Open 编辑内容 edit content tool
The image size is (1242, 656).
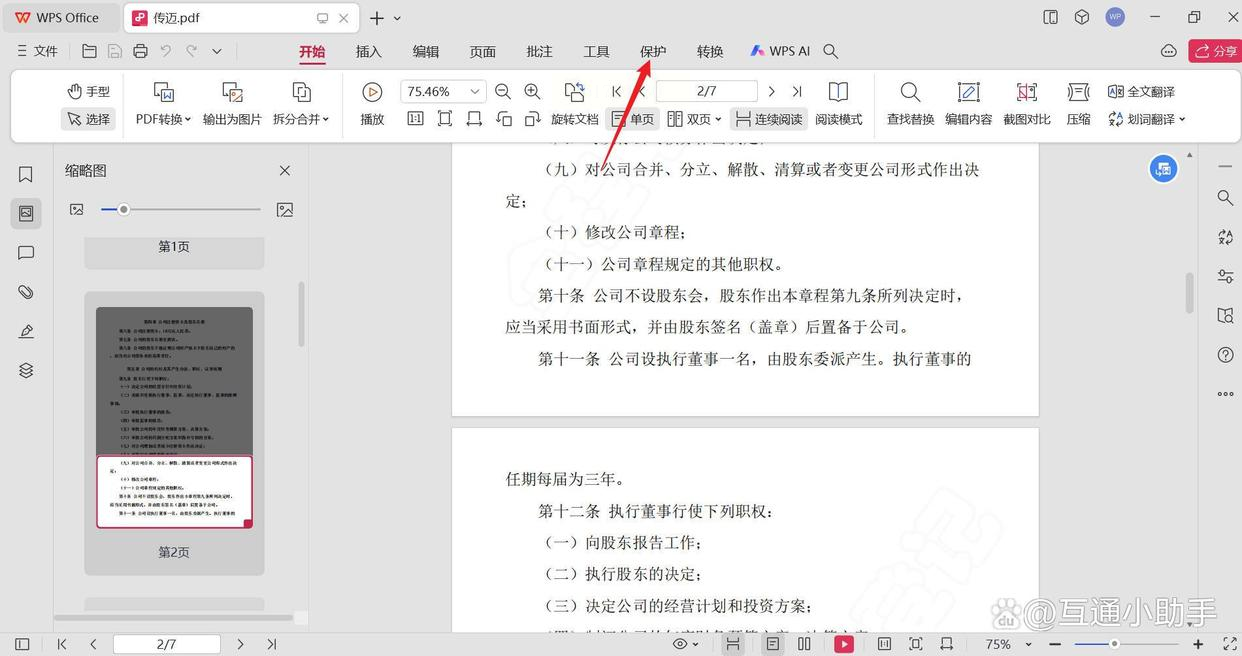[x=968, y=93]
